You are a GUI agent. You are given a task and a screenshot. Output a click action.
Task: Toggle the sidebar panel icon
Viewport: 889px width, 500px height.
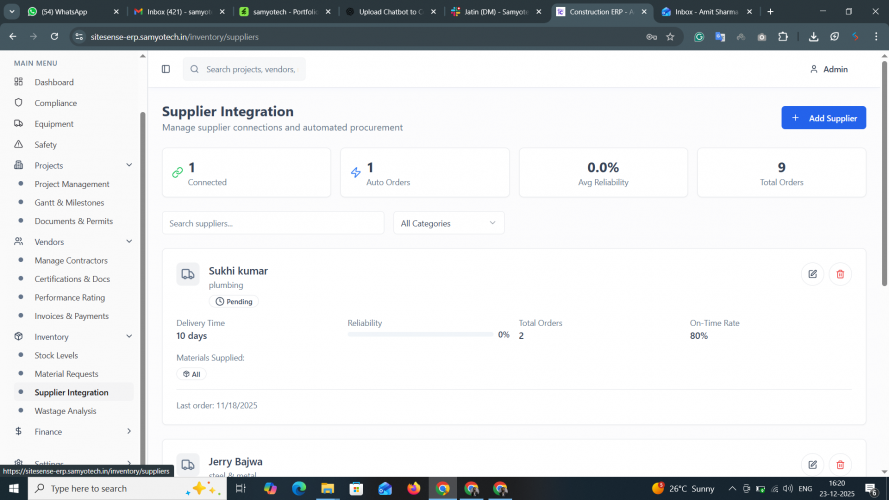[166, 69]
